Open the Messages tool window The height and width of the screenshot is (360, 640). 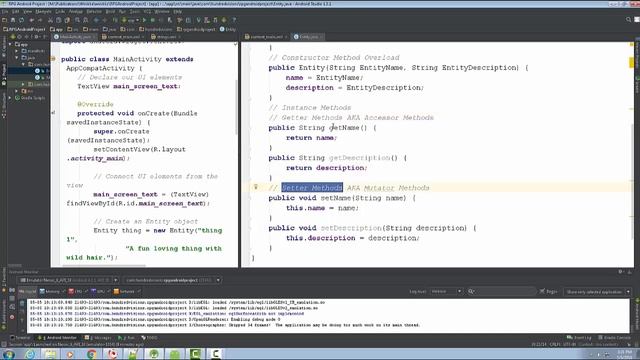pyautogui.click(x=98, y=338)
